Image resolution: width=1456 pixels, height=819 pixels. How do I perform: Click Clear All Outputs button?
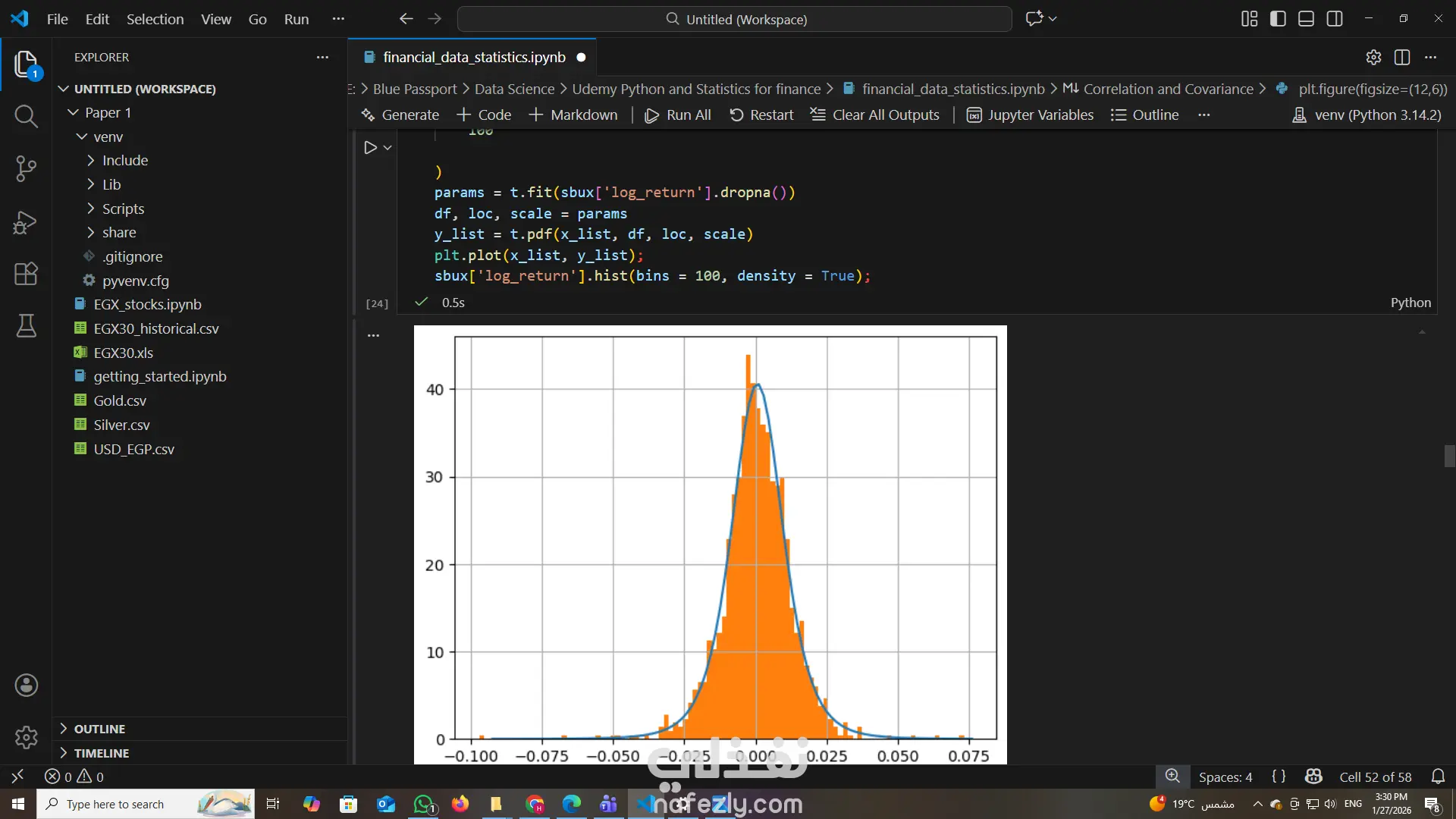874,115
